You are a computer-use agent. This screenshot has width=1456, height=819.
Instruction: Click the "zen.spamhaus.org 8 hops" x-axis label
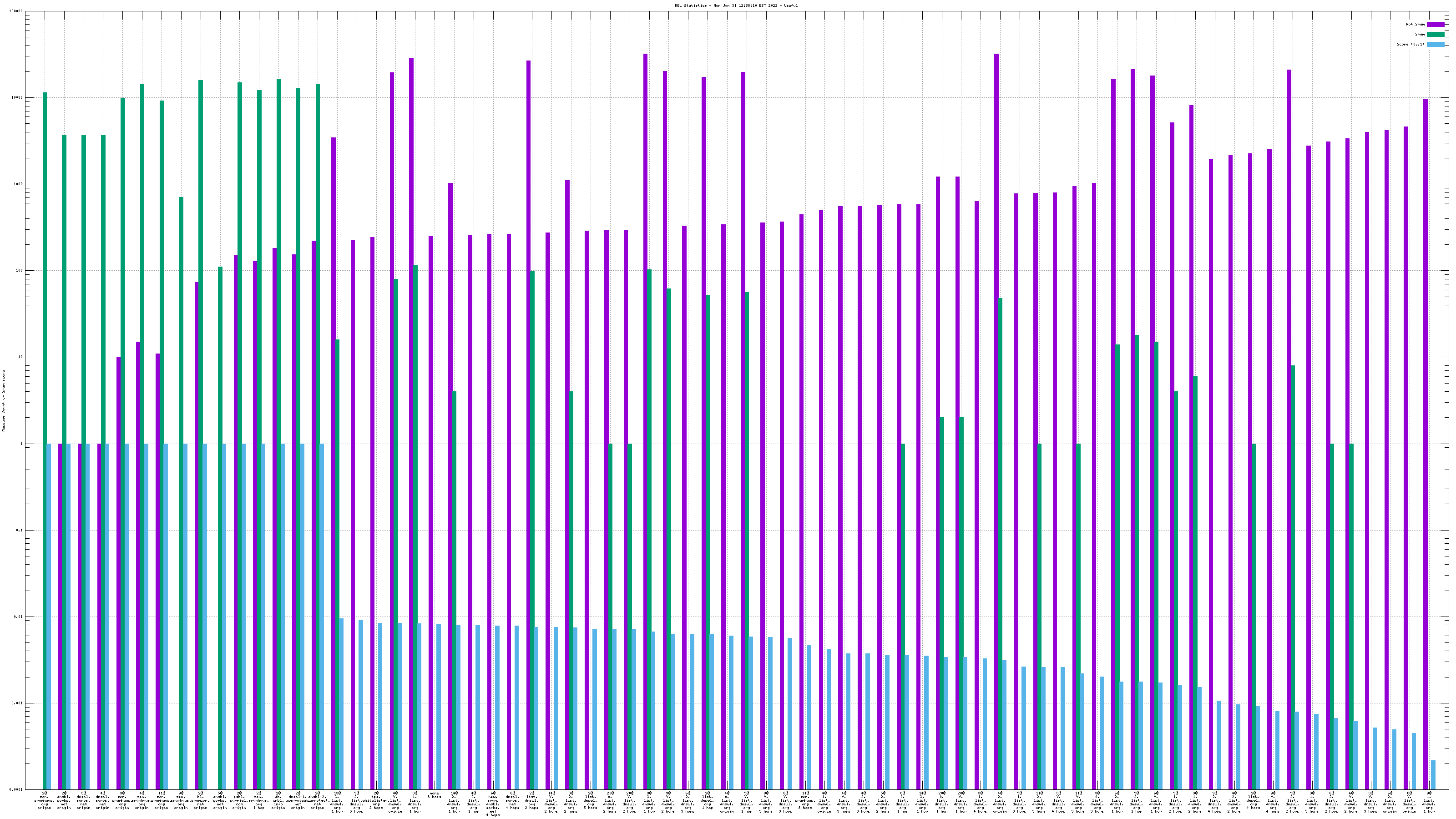click(805, 800)
